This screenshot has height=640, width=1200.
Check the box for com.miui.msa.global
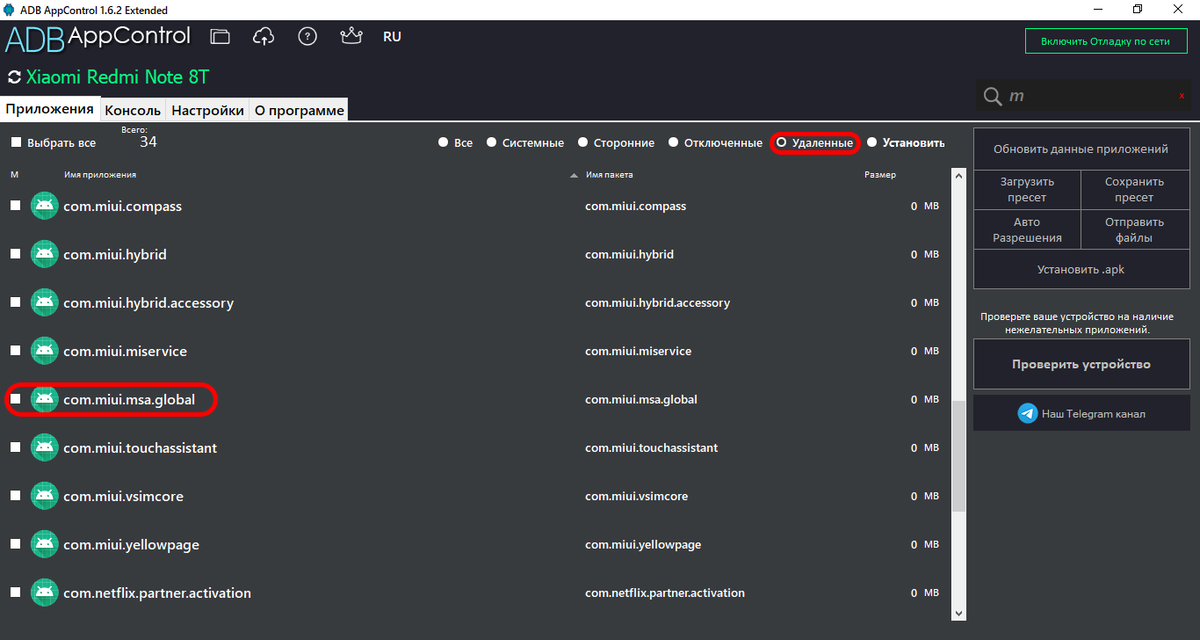point(15,399)
